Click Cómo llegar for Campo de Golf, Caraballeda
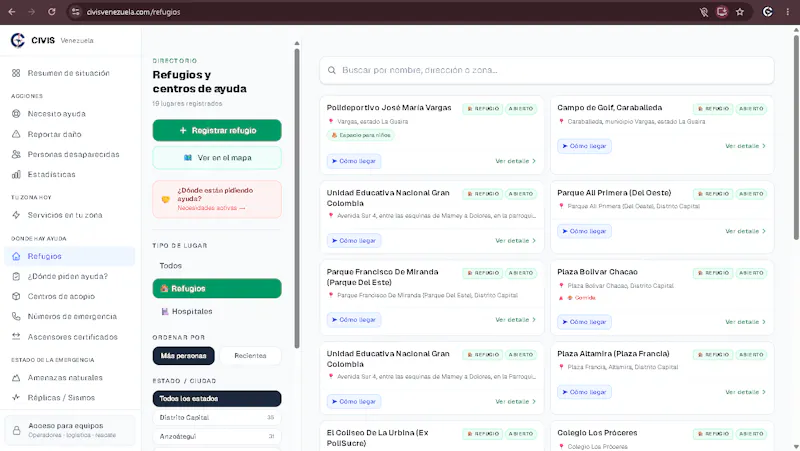The width and height of the screenshot is (800, 451). pyautogui.click(x=584, y=146)
